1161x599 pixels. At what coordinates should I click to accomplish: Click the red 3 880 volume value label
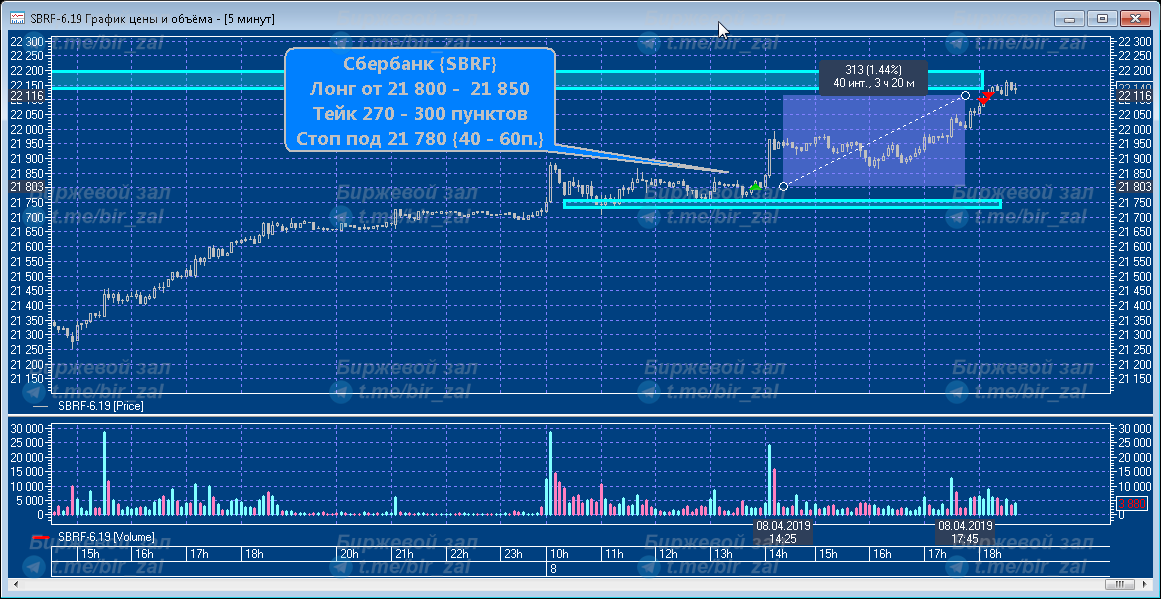pos(1135,504)
